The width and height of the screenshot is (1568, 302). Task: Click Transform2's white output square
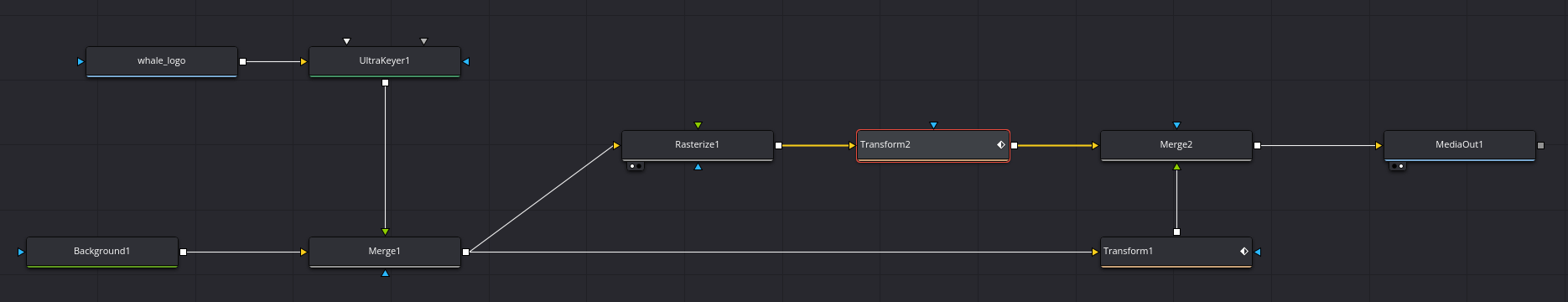(1014, 145)
